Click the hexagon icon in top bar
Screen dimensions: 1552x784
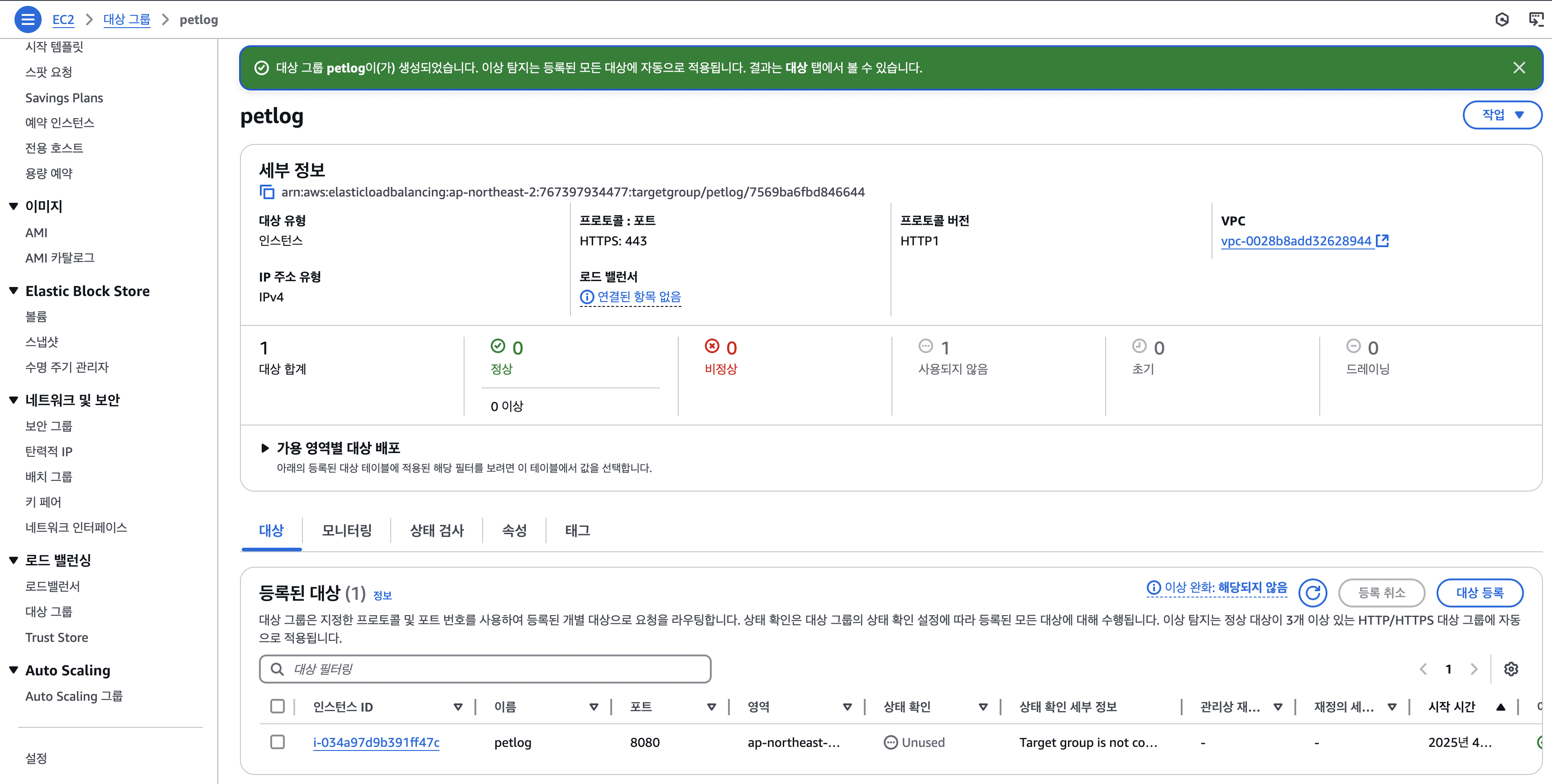1502,19
